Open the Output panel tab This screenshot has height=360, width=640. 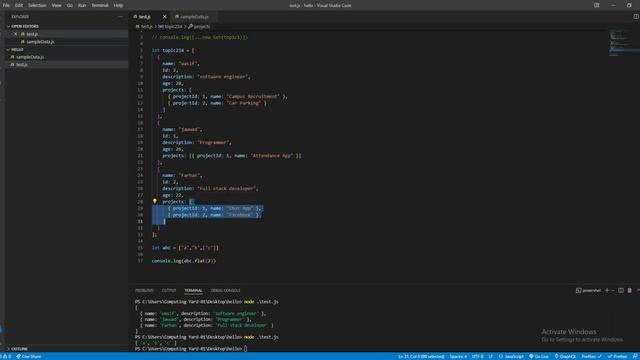pos(169,291)
